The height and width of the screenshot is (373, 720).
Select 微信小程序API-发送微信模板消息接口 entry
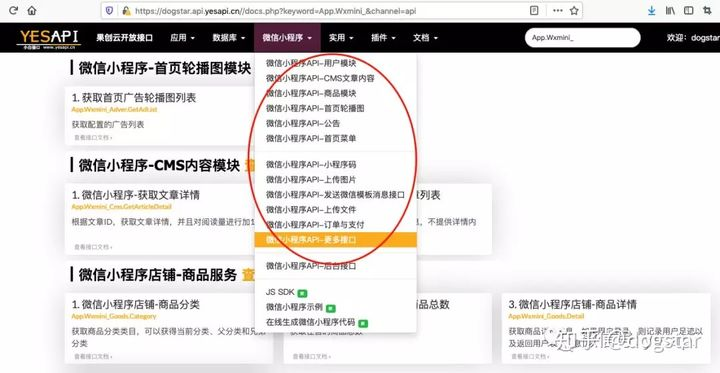coord(335,195)
